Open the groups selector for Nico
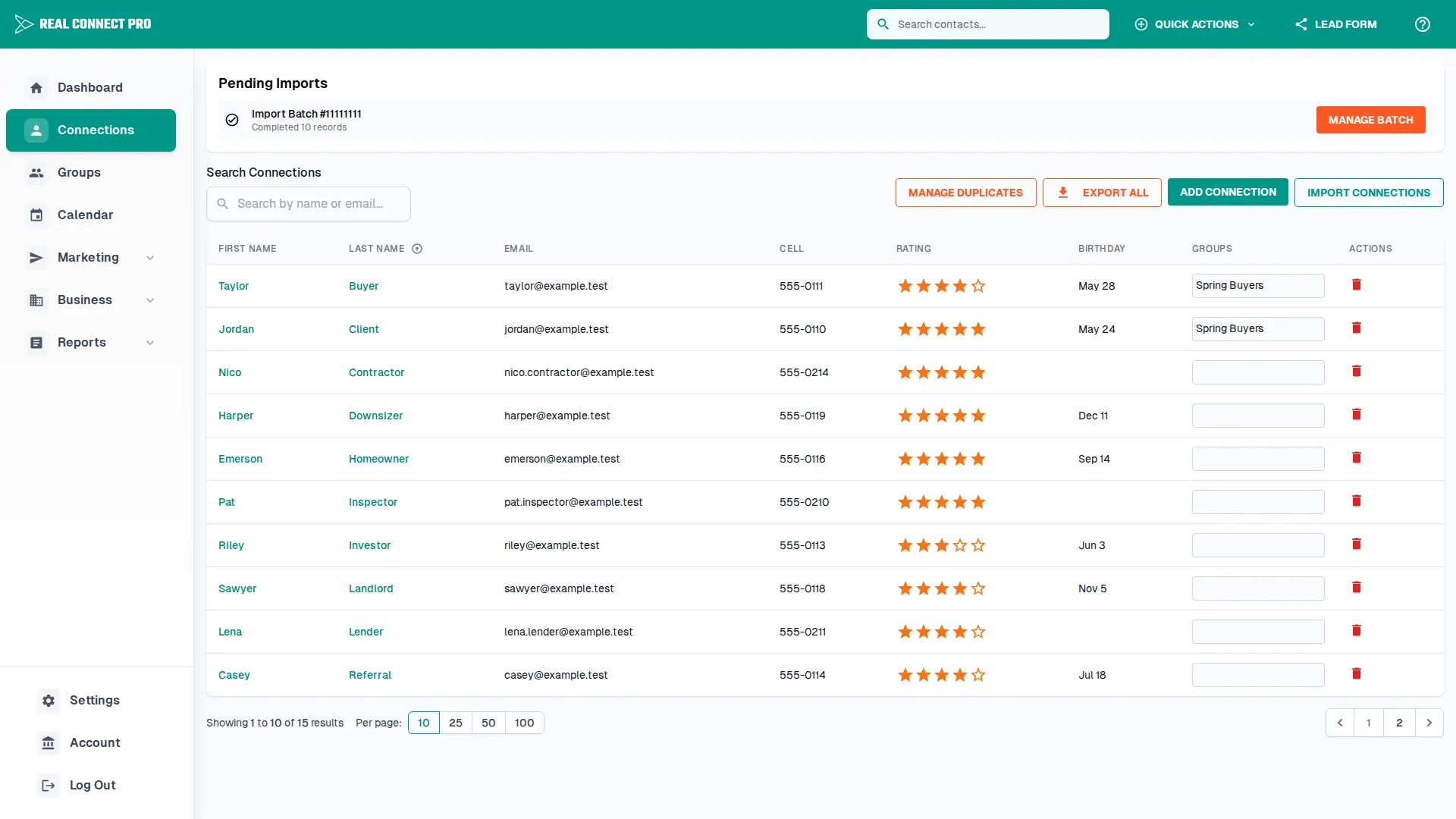Screen dimensions: 1456x819 click(1258, 372)
